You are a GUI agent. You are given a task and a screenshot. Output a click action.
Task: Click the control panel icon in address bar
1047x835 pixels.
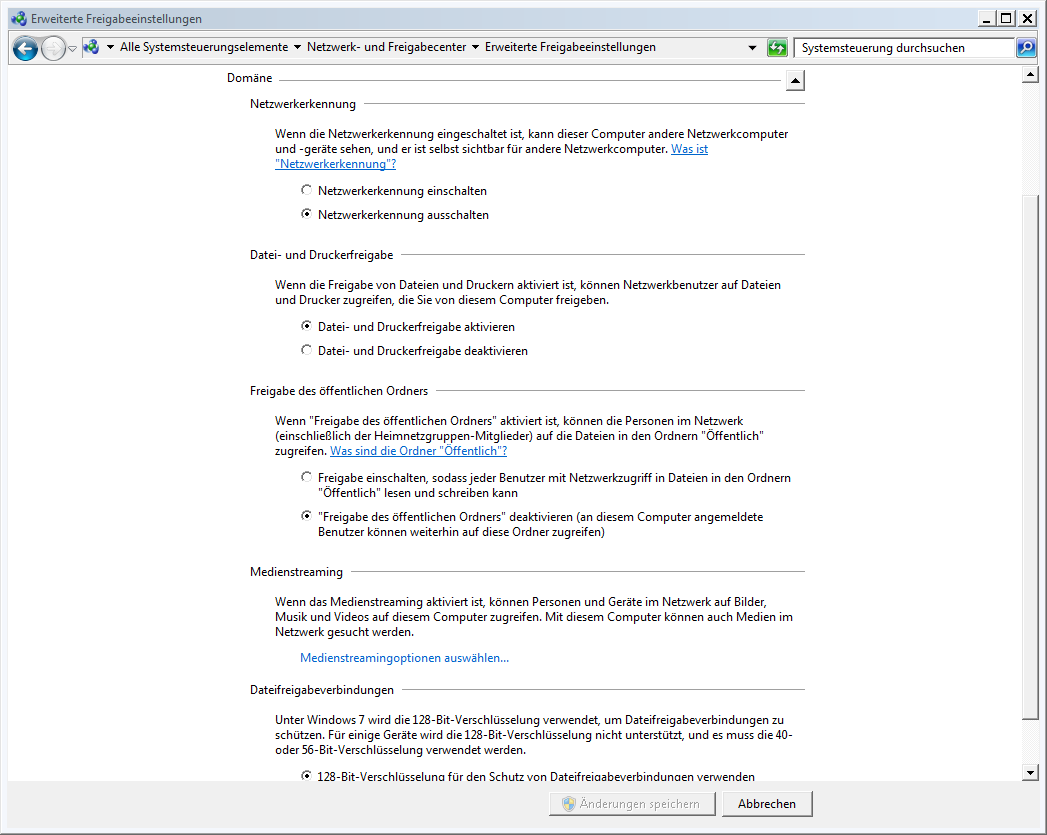click(x=91, y=47)
